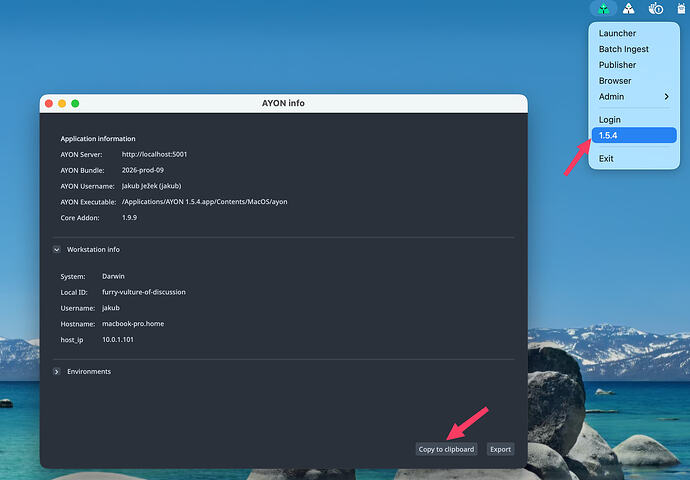Expand the Environments section
Screen dimensions: 690x480
pos(57,372)
